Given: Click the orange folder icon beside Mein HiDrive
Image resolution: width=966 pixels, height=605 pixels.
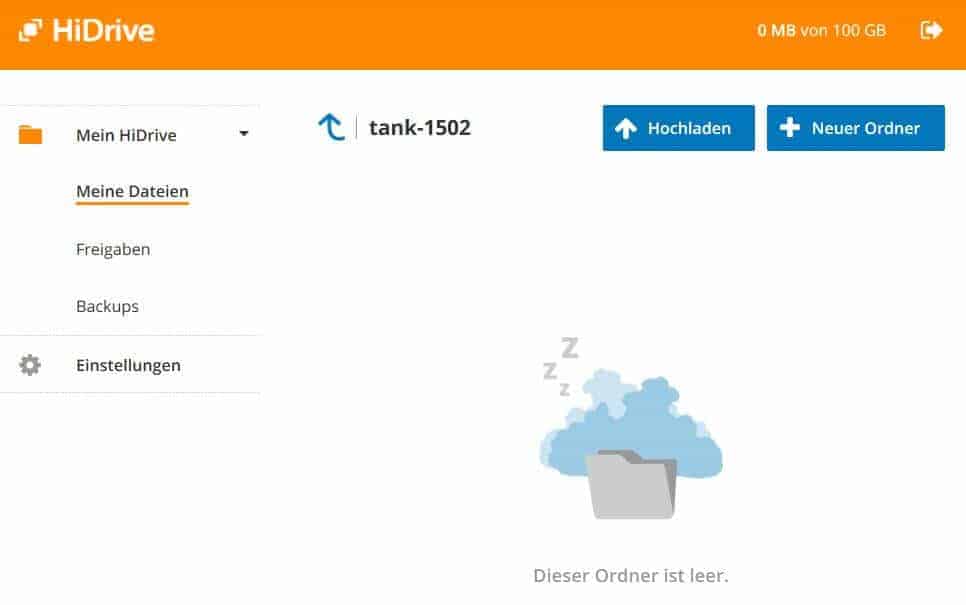Looking at the screenshot, I should click(30, 134).
